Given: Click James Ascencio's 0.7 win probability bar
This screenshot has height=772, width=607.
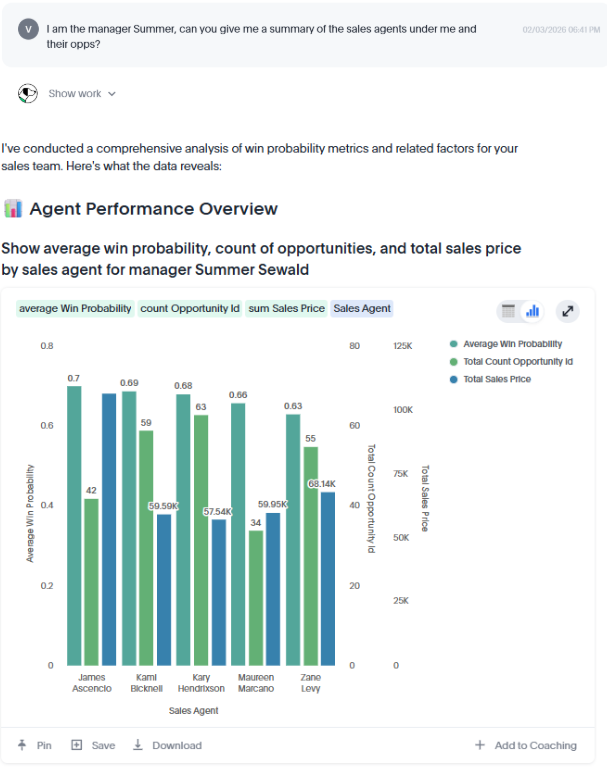Looking at the screenshot, I should 74,525.
